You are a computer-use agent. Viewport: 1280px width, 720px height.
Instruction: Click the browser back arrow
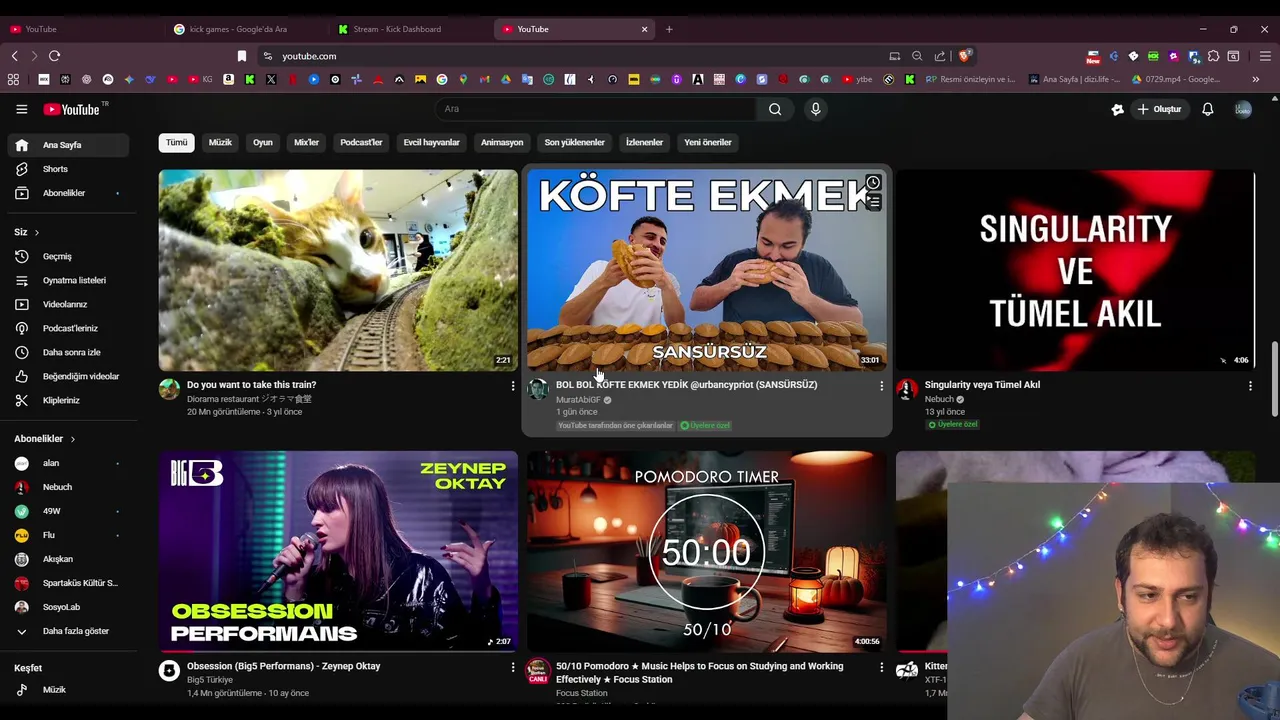pos(14,56)
